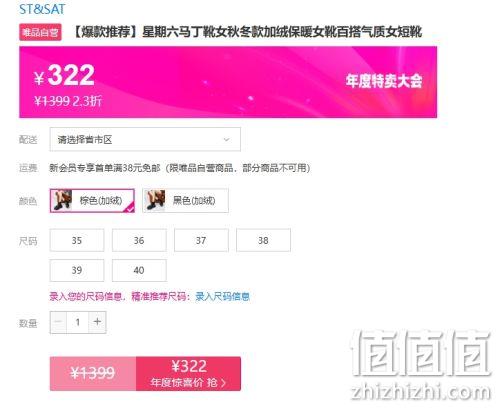Viewport: 500px width, 409px height.
Task: Expand the 请选择省市区 delivery dropdown
Action: [145, 139]
